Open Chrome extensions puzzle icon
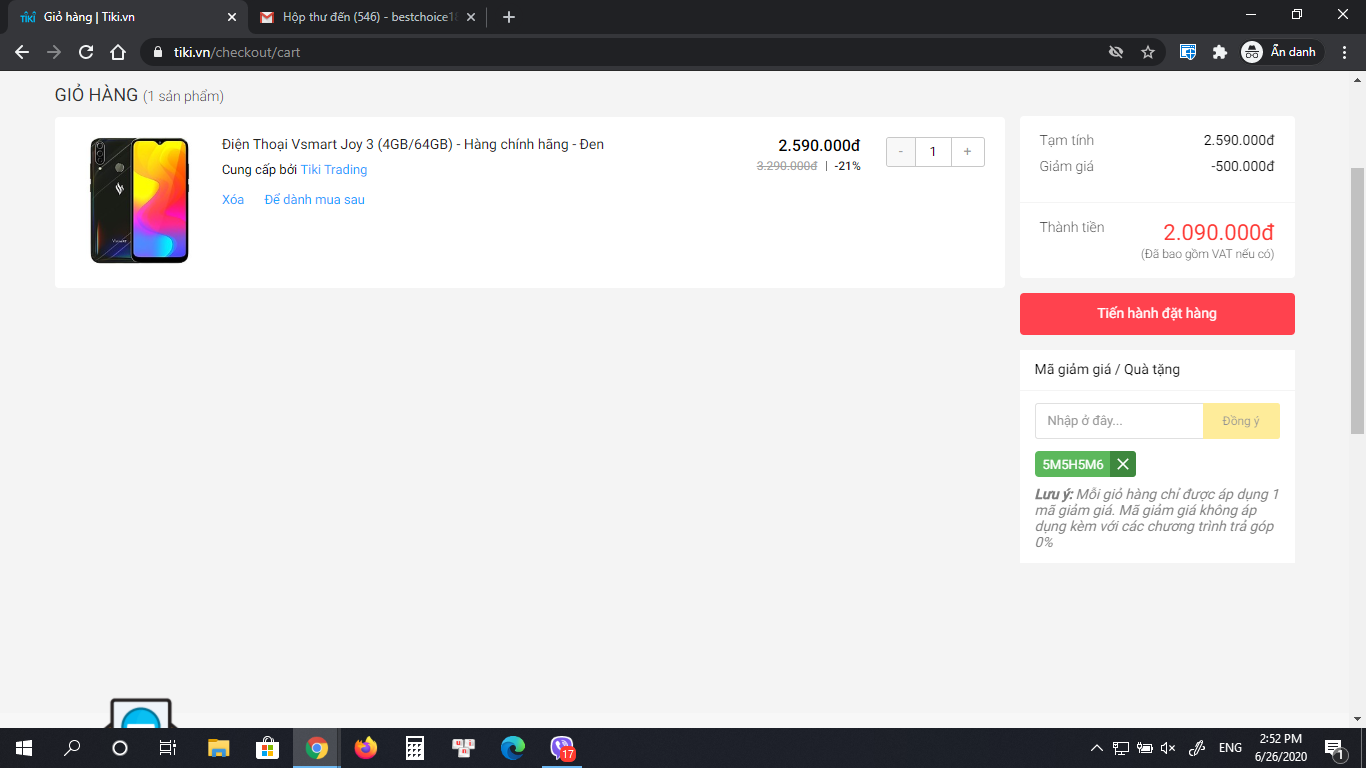 point(1219,52)
